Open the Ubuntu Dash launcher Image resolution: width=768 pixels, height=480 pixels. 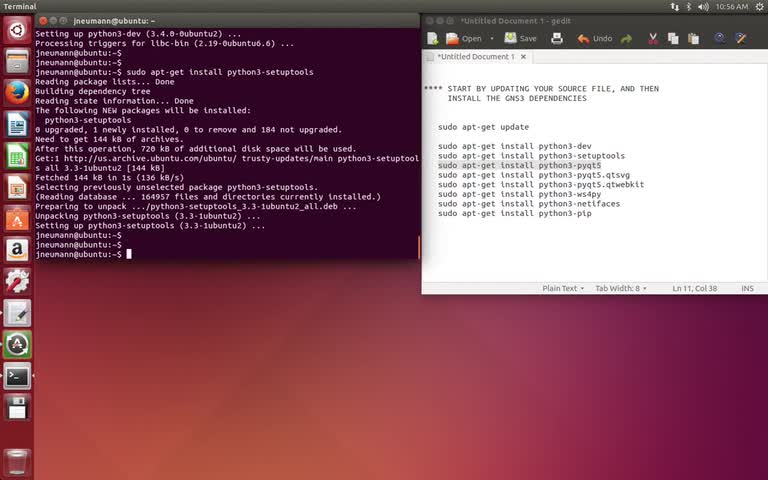pyautogui.click(x=17, y=30)
